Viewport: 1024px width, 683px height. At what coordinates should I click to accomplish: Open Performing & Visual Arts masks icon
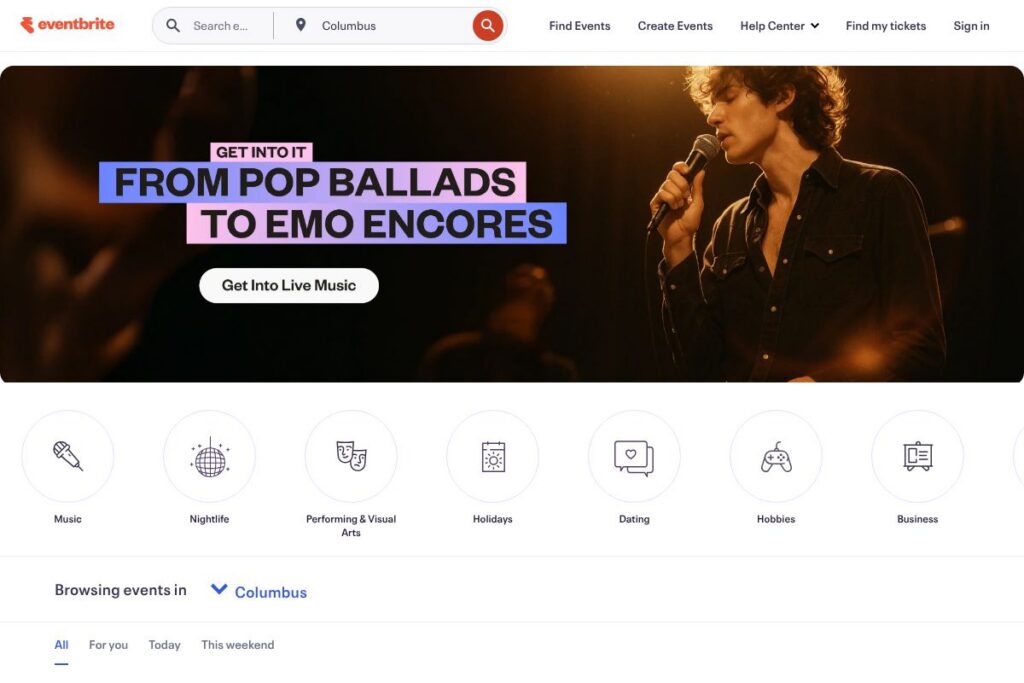tap(351, 456)
